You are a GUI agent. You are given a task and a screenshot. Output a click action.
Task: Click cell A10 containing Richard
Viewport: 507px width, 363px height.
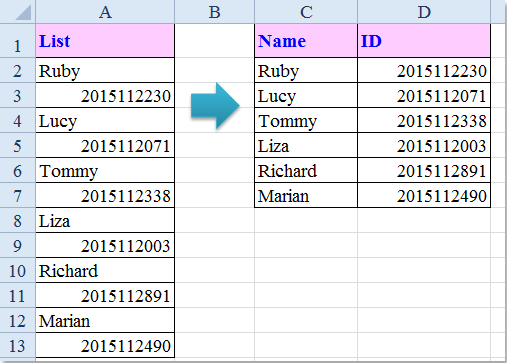tap(105, 270)
